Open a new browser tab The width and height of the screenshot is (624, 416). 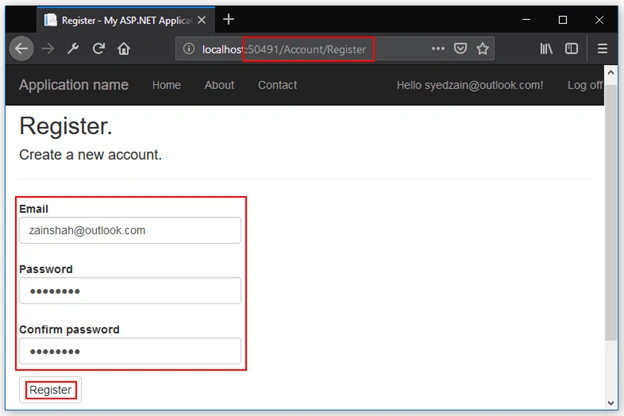tap(228, 19)
